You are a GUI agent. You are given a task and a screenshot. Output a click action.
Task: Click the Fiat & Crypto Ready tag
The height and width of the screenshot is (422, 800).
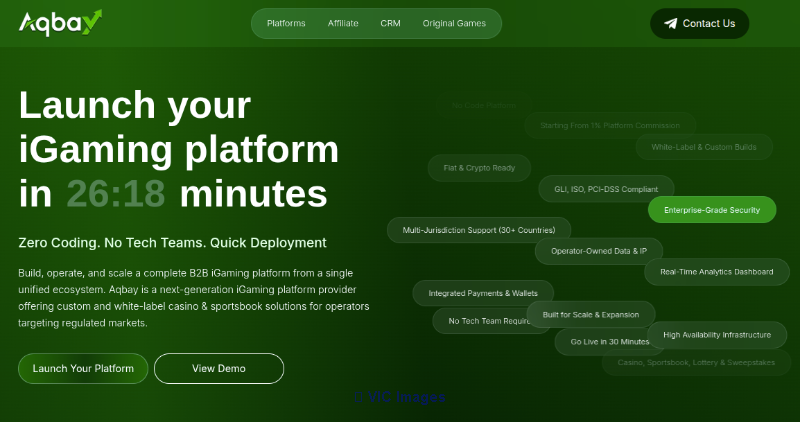coord(479,168)
